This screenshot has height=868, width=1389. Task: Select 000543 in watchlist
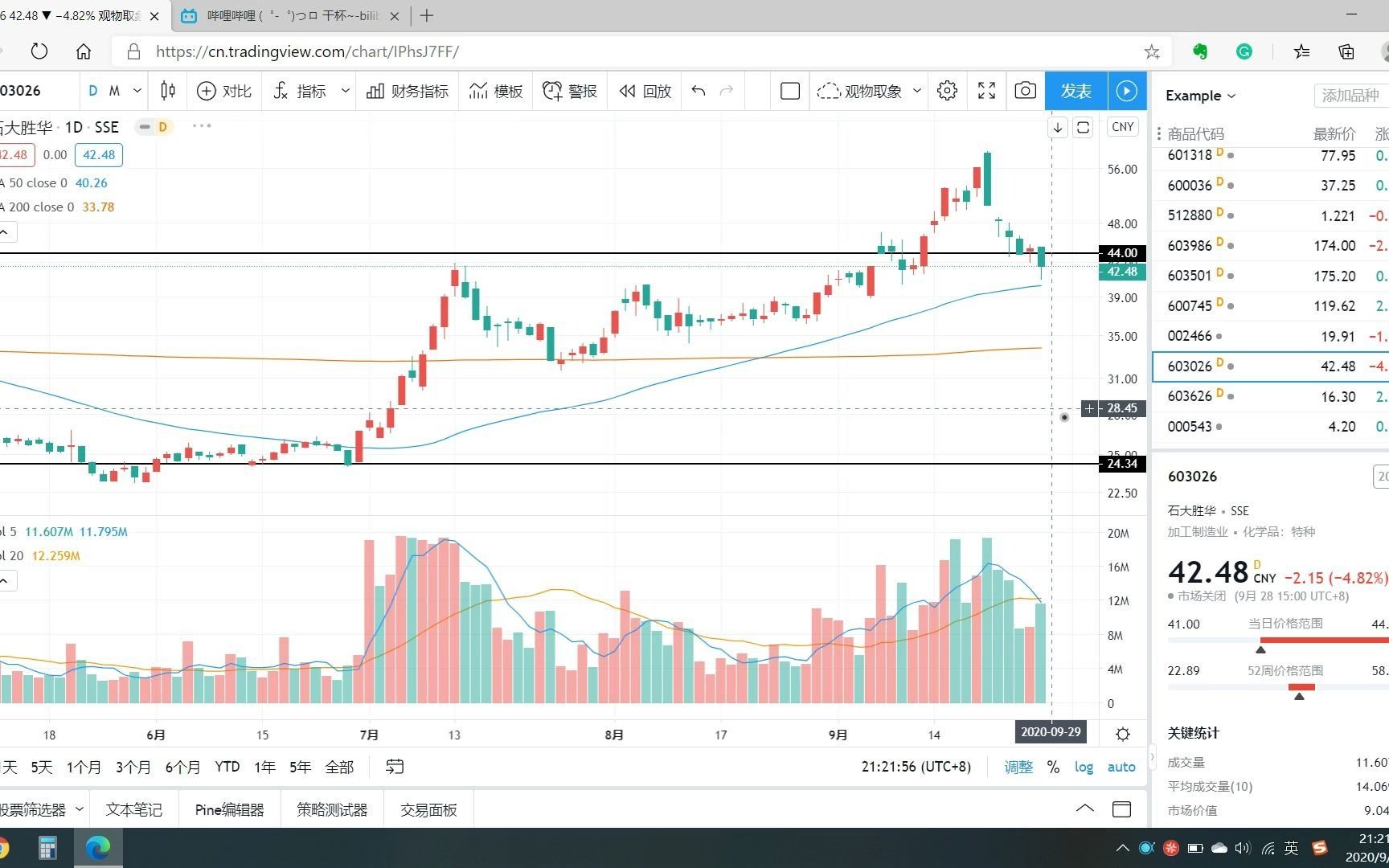point(1271,427)
